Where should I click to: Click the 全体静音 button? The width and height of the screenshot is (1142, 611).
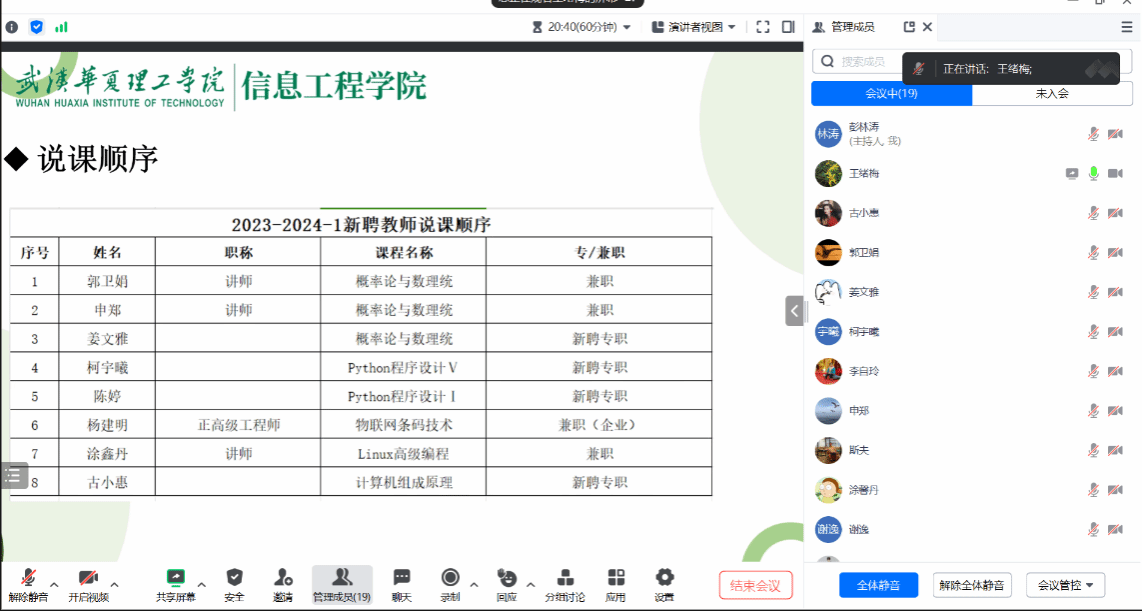tap(876, 585)
